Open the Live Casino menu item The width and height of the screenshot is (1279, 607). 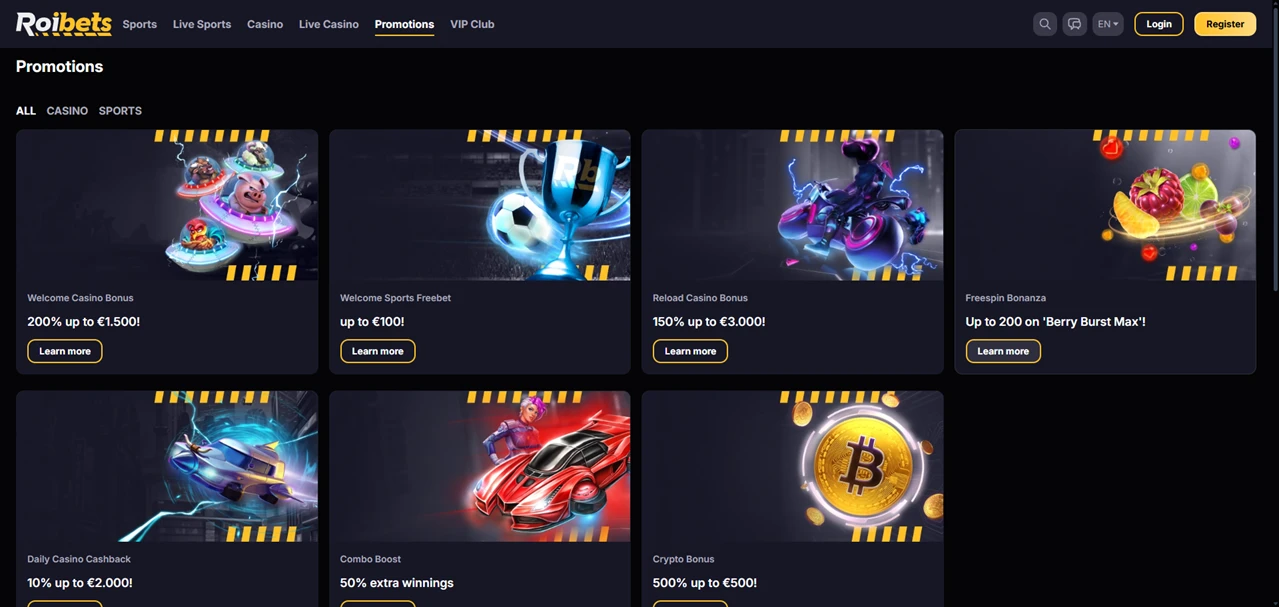329,24
